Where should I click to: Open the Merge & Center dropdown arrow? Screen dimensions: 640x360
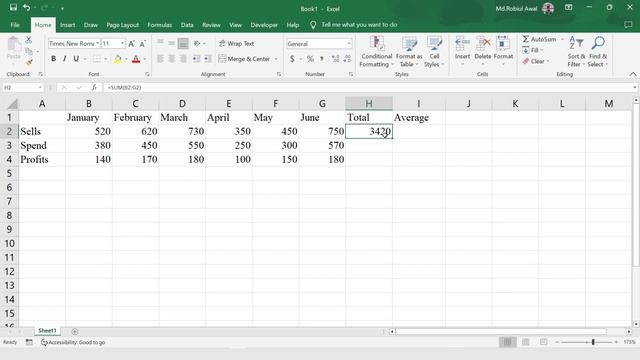point(276,59)
